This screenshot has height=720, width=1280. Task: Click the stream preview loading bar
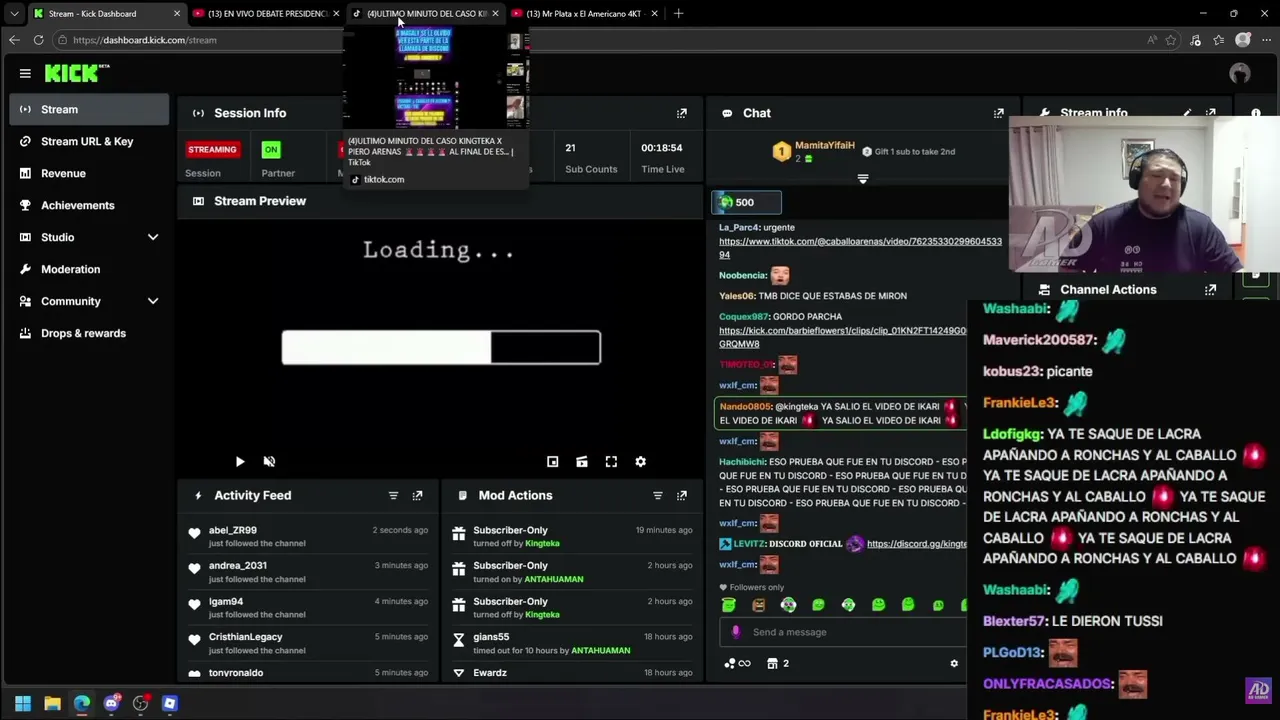pos(441,347)
